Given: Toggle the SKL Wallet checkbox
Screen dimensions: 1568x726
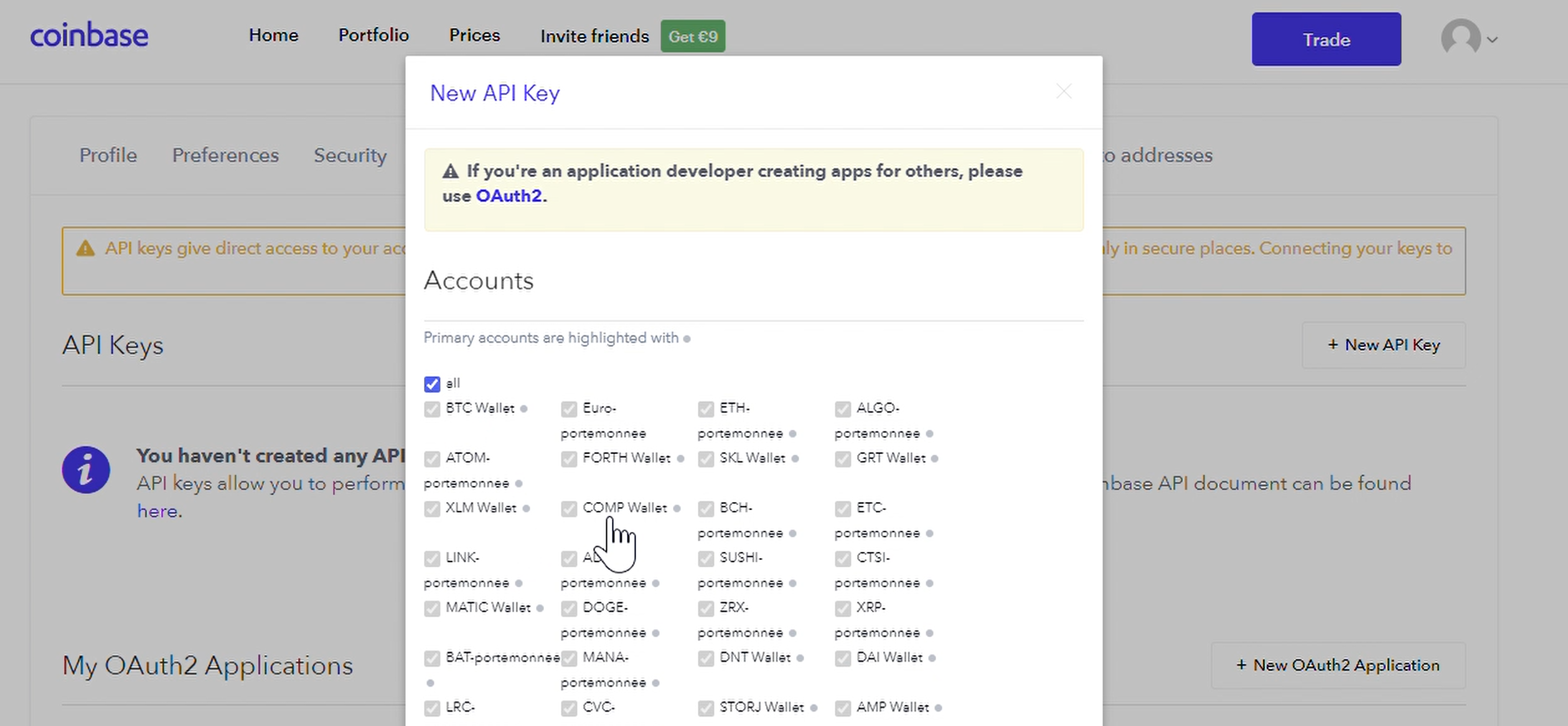Looking at the screenshot, I should (x=706, y=458).
